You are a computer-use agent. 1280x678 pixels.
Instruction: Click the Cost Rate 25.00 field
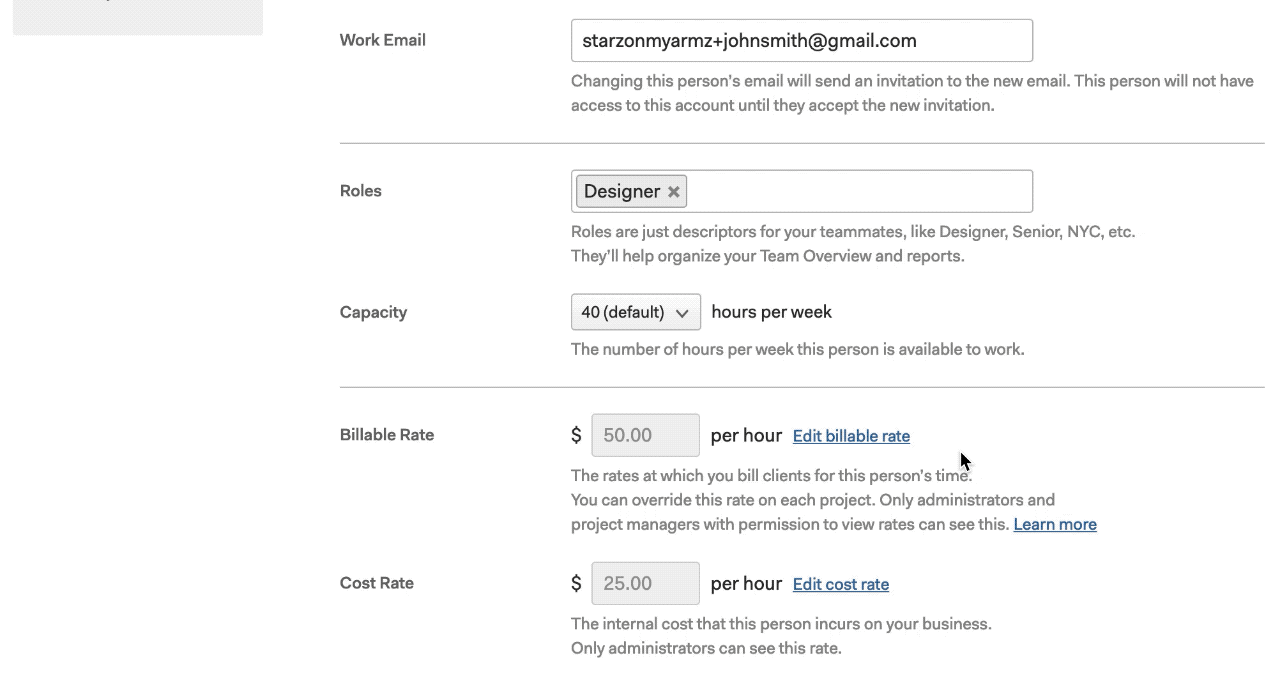point(646,583)
